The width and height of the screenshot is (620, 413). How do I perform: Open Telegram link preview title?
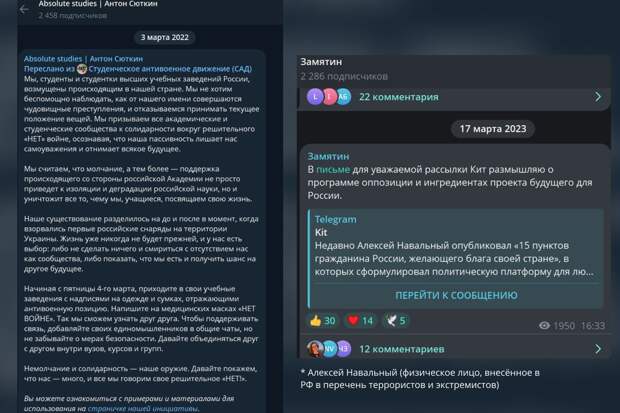[335, 219]
